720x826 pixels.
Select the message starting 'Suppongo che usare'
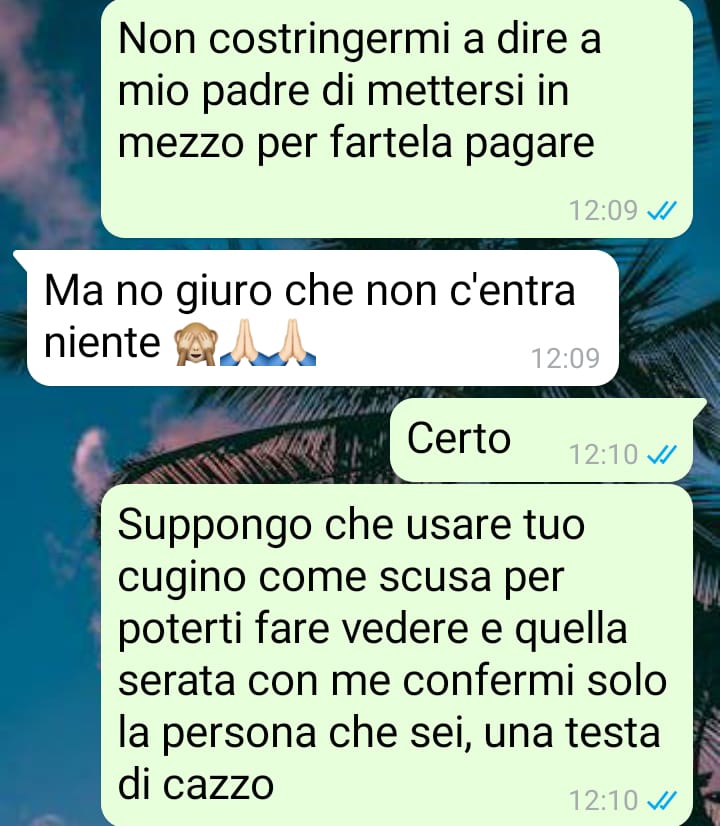pyautogui.click(x=397, y=655)
